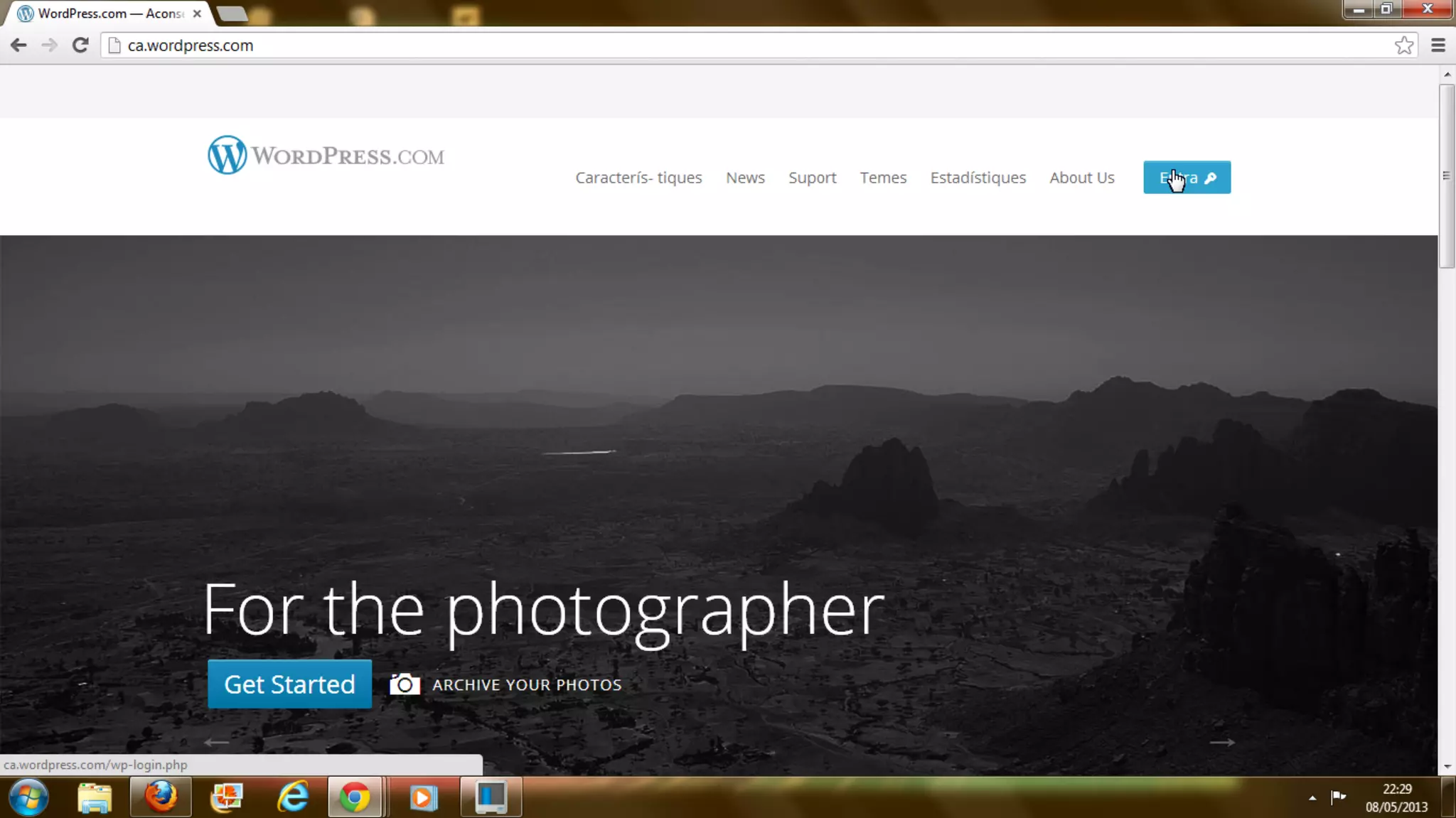
Task: Click the Get Started button
Action: 289,684
